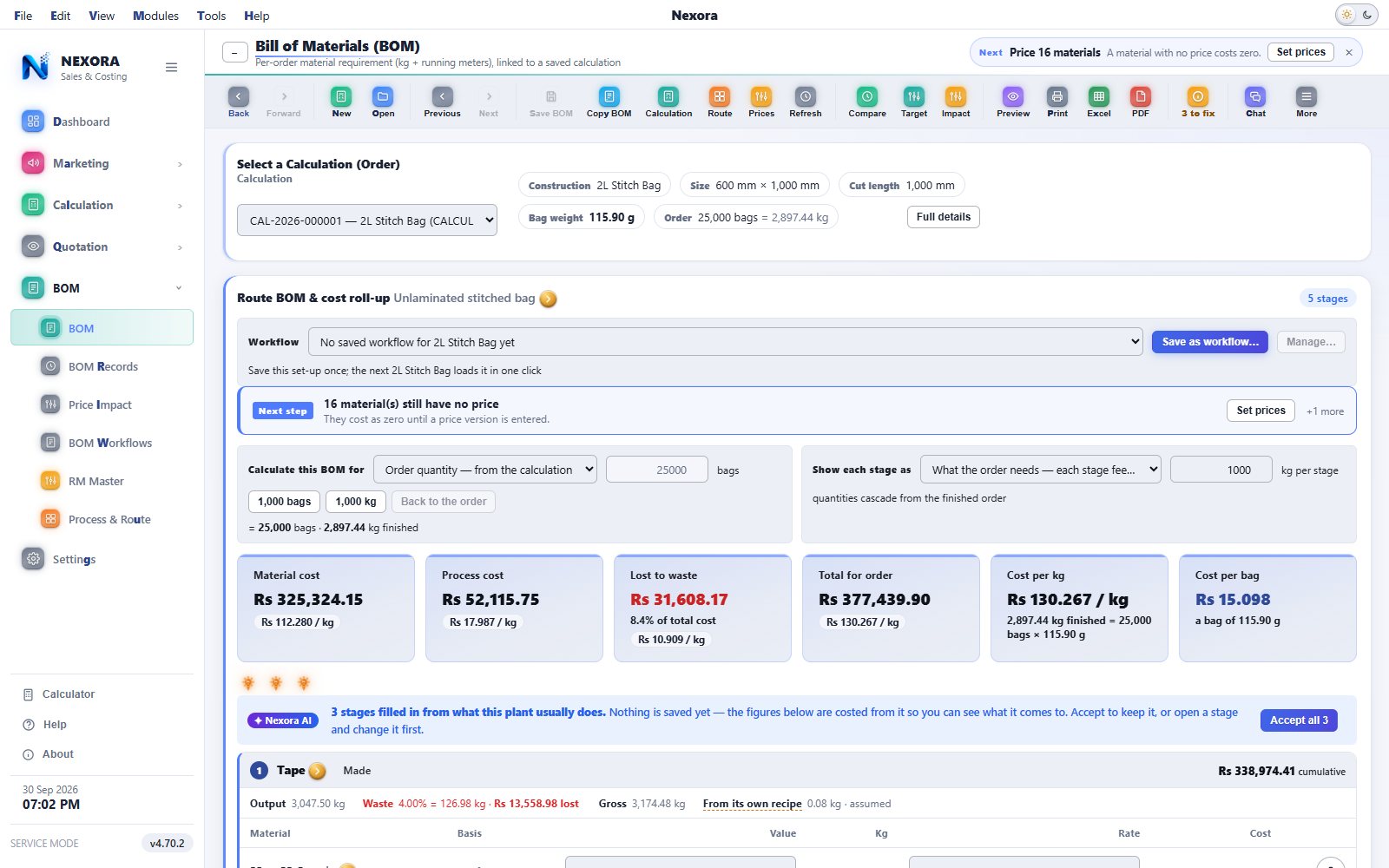Open the Workflow dropdown for 2L Stitch Bag
1389x868 pixels.
[726, 342]
